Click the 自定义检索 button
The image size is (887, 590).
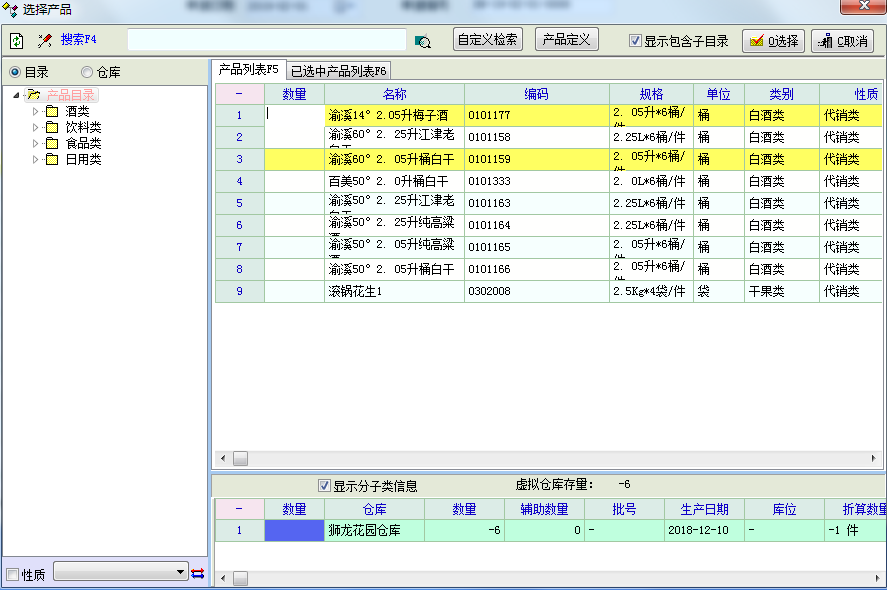tap(488, 40)
